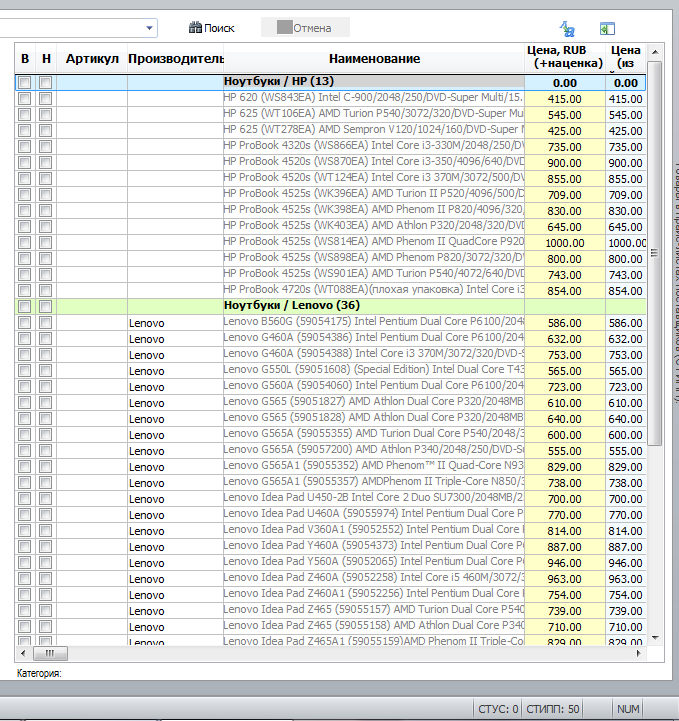679x721 pixels.
Task: Click the В column header
Action: pos(25,58)
